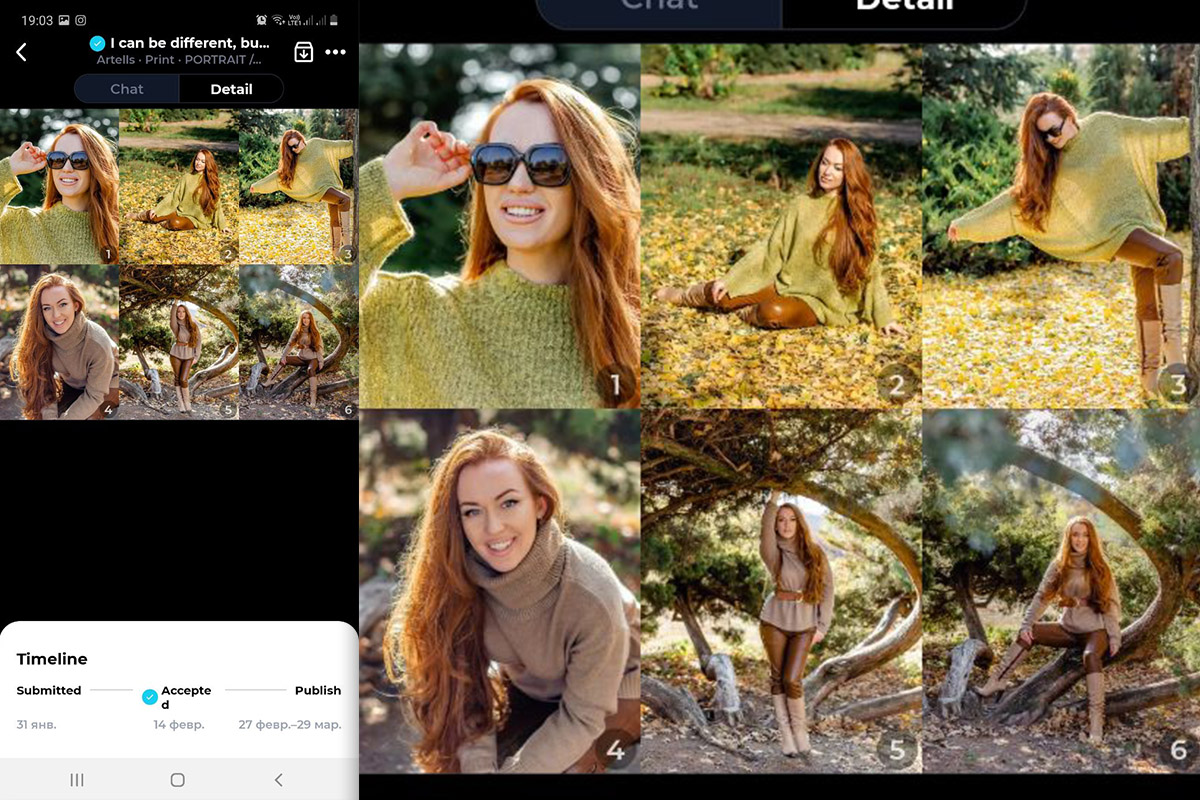
Task: Switch to the Chat tab
Action: click(127, 89)
